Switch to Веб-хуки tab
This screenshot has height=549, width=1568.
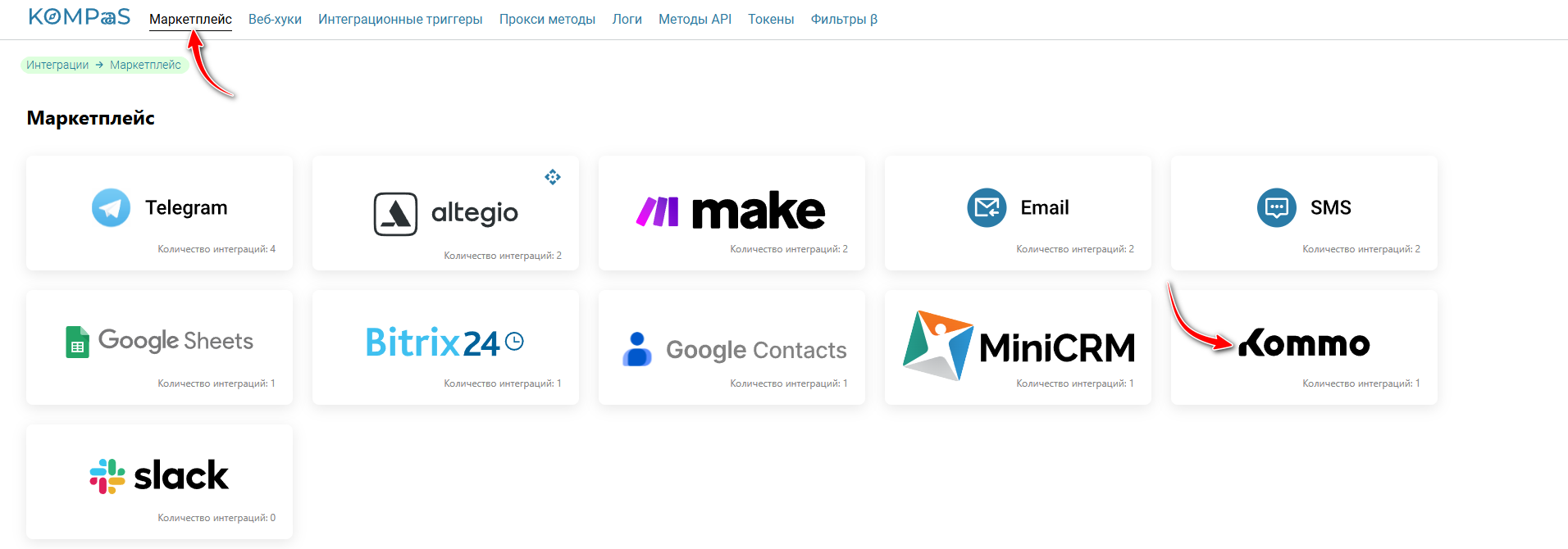click(x=275, y=19)
